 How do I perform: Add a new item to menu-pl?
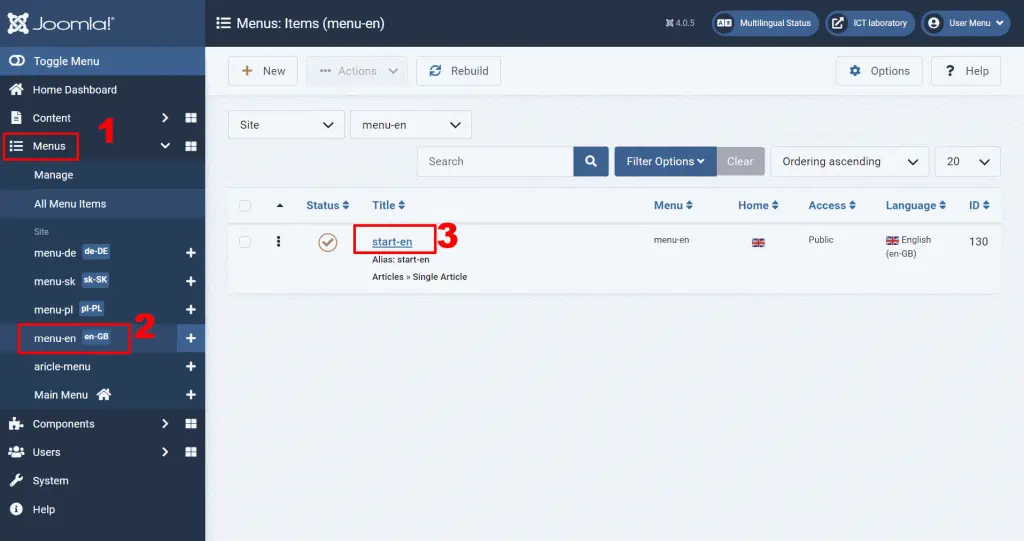click(191, 309)
